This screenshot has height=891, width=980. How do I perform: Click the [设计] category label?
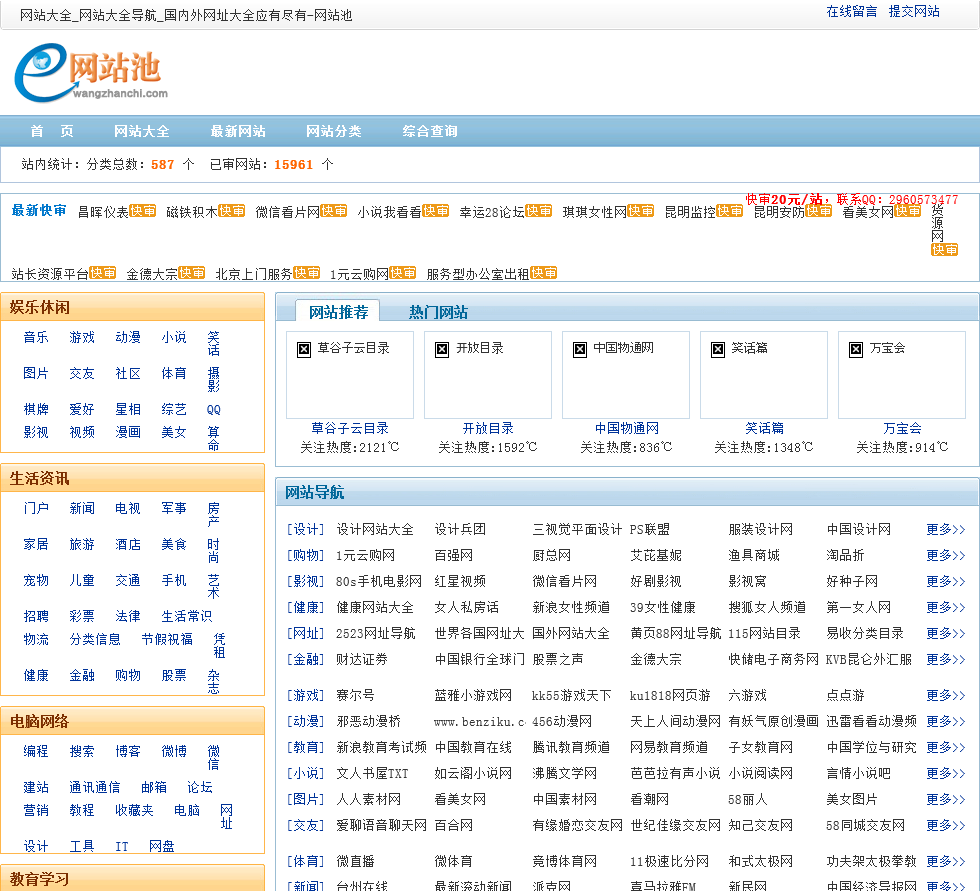(x=306, y=529)
